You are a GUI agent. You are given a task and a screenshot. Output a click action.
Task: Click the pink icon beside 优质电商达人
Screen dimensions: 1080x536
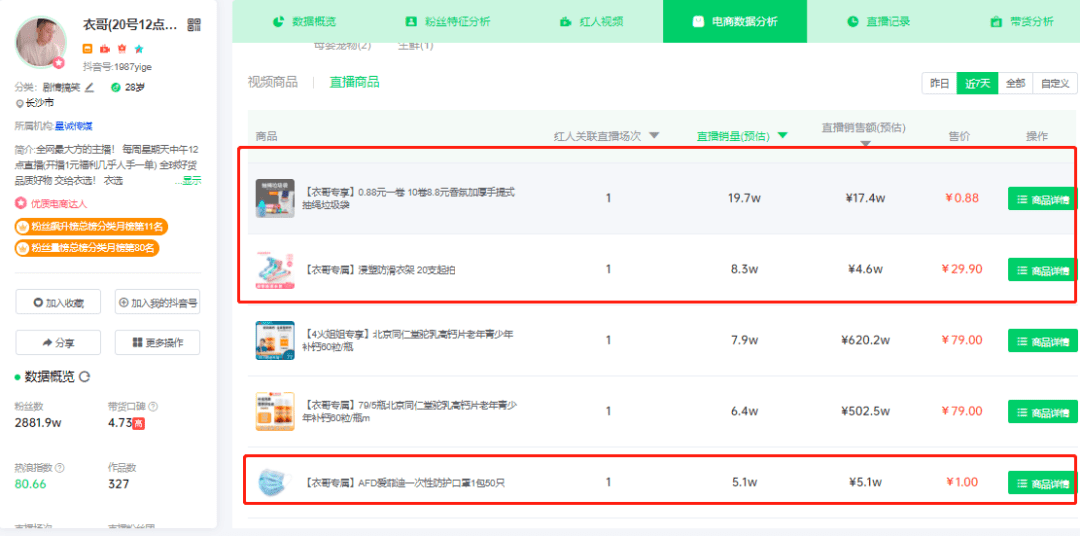[x=20, y=204]
